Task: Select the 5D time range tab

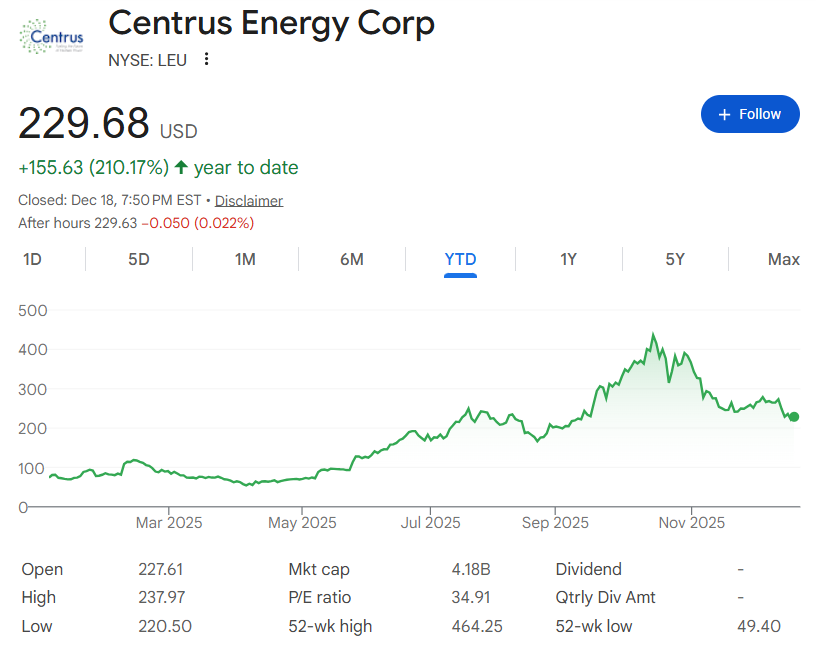Action: point(139,260)
